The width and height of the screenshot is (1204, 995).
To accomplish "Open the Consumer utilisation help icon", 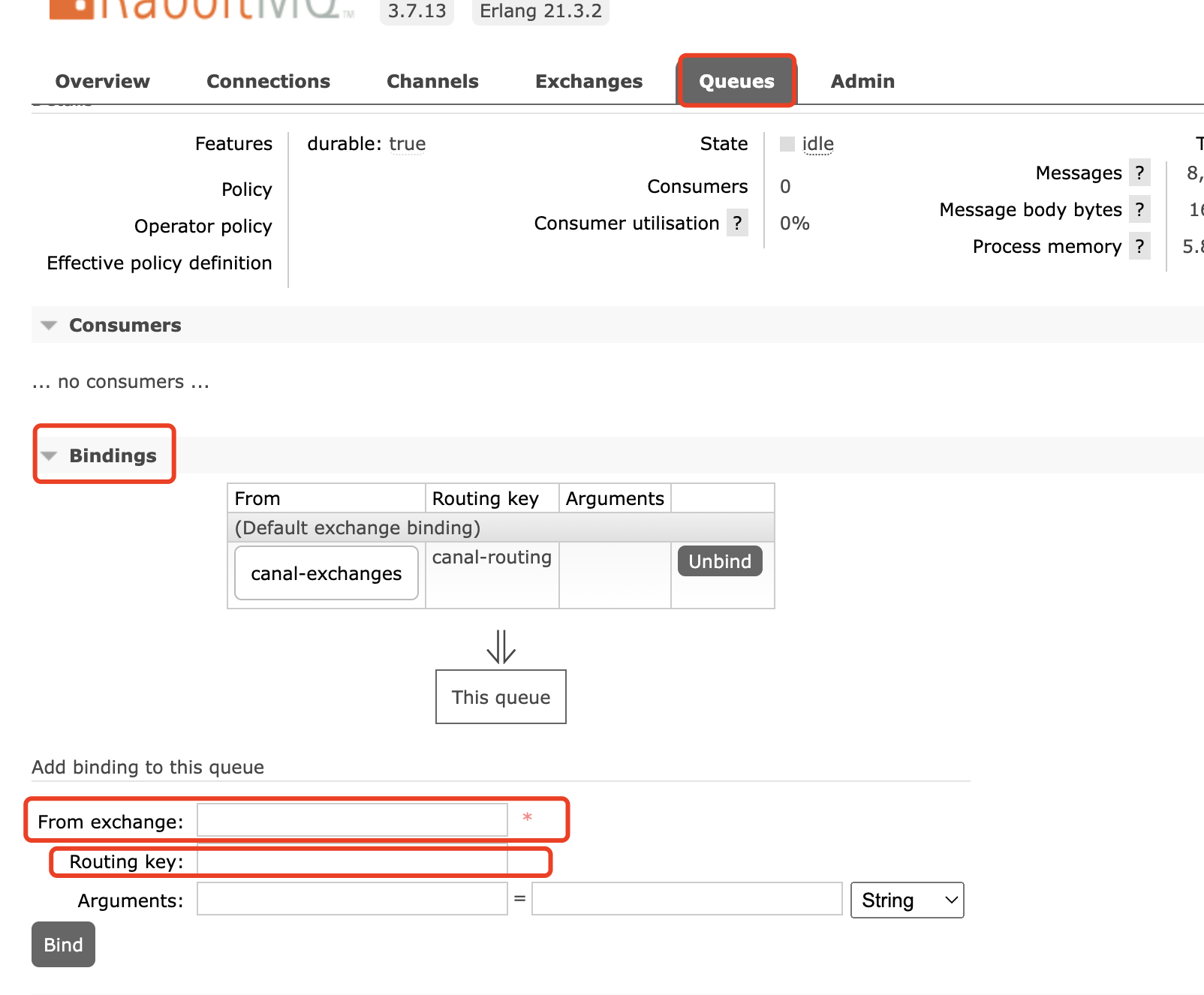I will 737,223.
